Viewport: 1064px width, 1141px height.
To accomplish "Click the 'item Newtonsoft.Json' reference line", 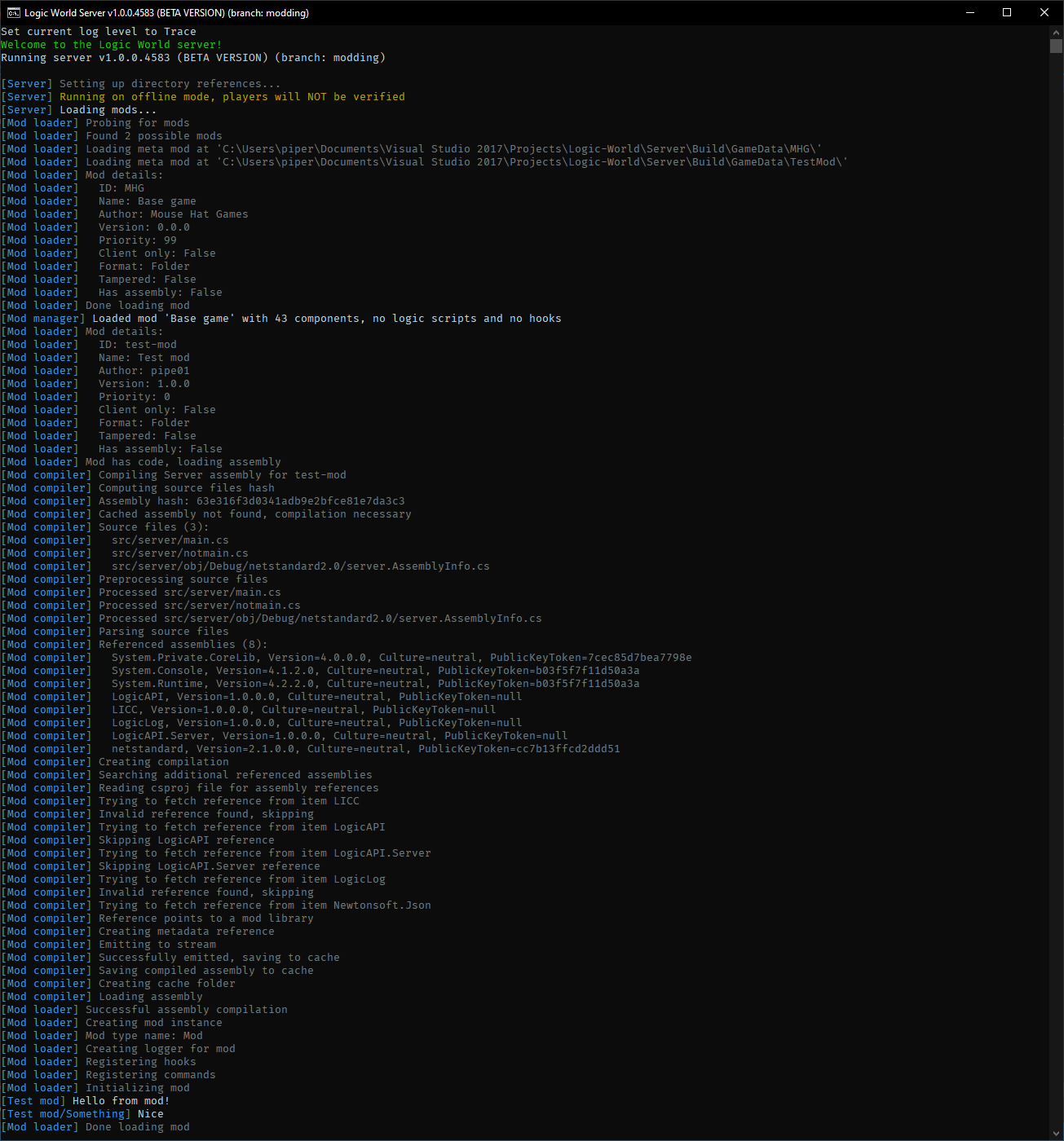I will [x=264, y=905].
